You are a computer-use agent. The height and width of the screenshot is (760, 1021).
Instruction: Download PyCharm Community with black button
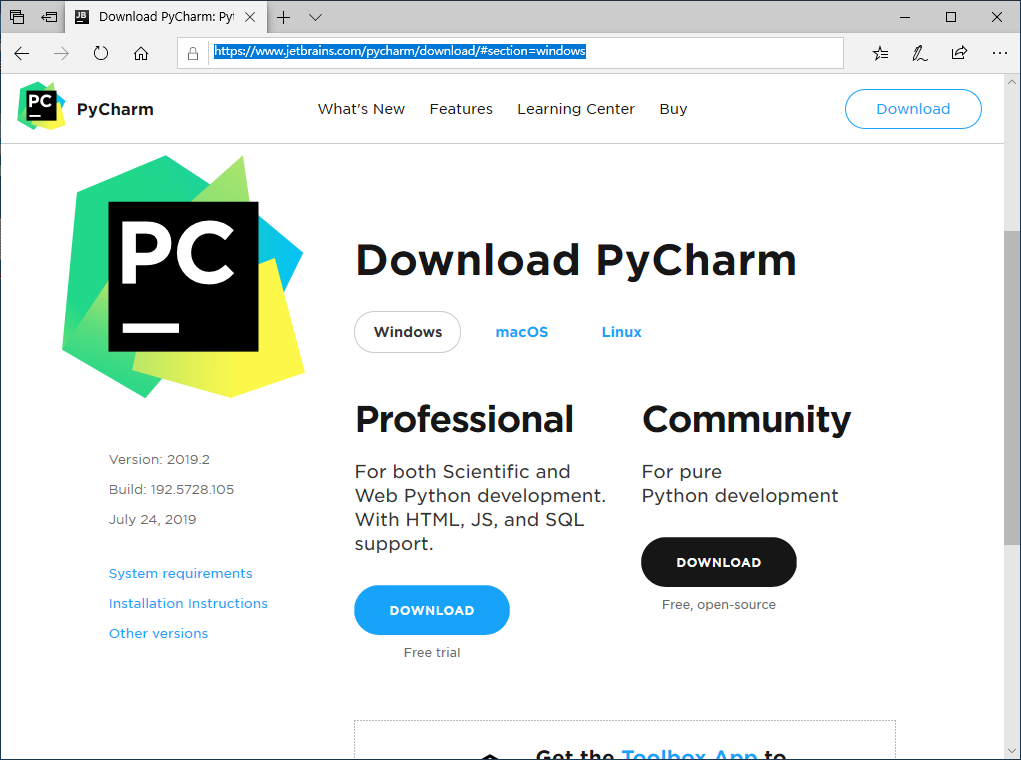point(719,562)
